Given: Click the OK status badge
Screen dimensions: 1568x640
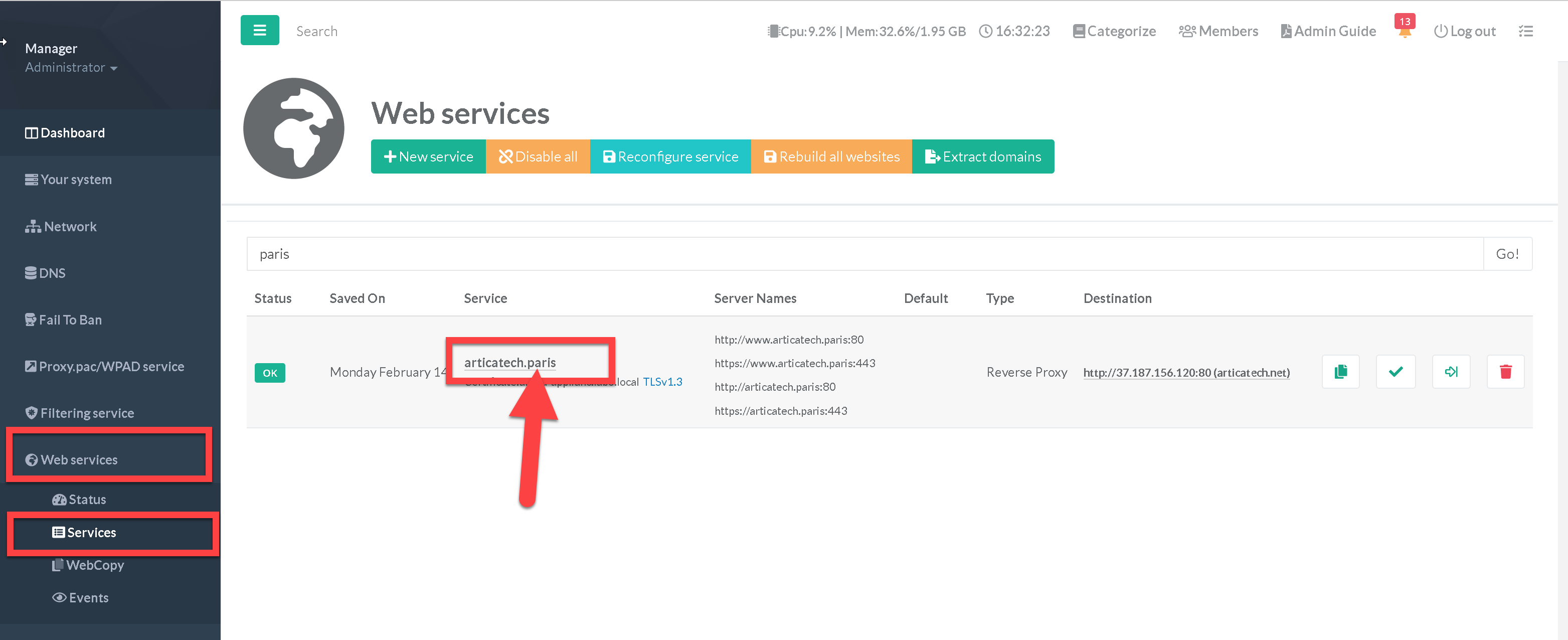Looking at the screenshot, I should click(270, 373).
